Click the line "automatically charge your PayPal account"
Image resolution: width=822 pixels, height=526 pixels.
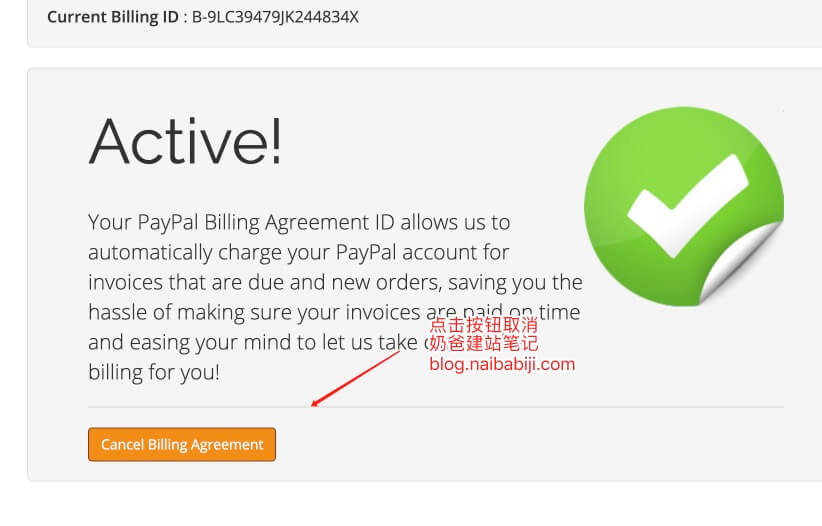click(298, 253)
